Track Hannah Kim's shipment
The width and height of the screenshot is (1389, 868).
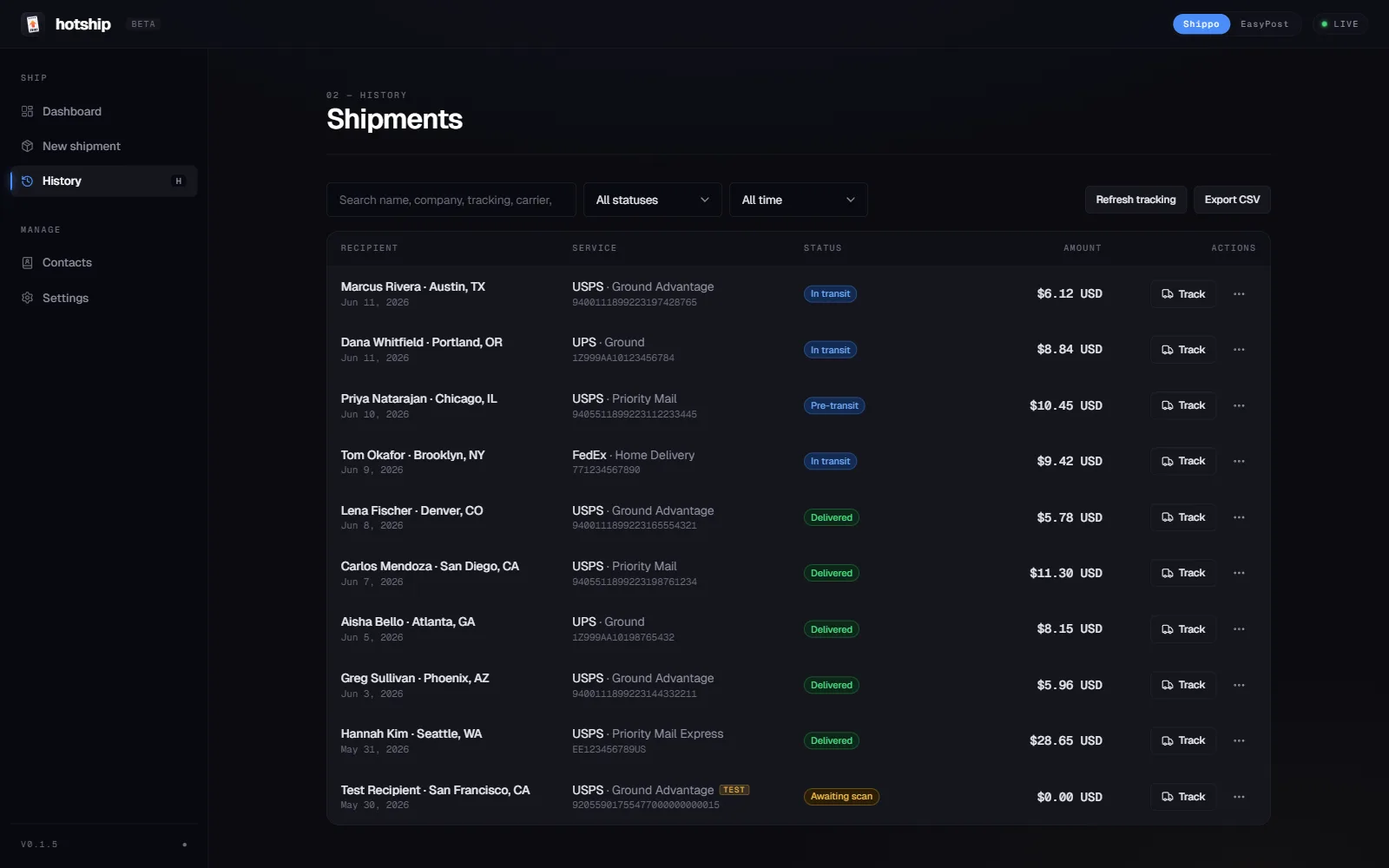(x=1183, y=740)
